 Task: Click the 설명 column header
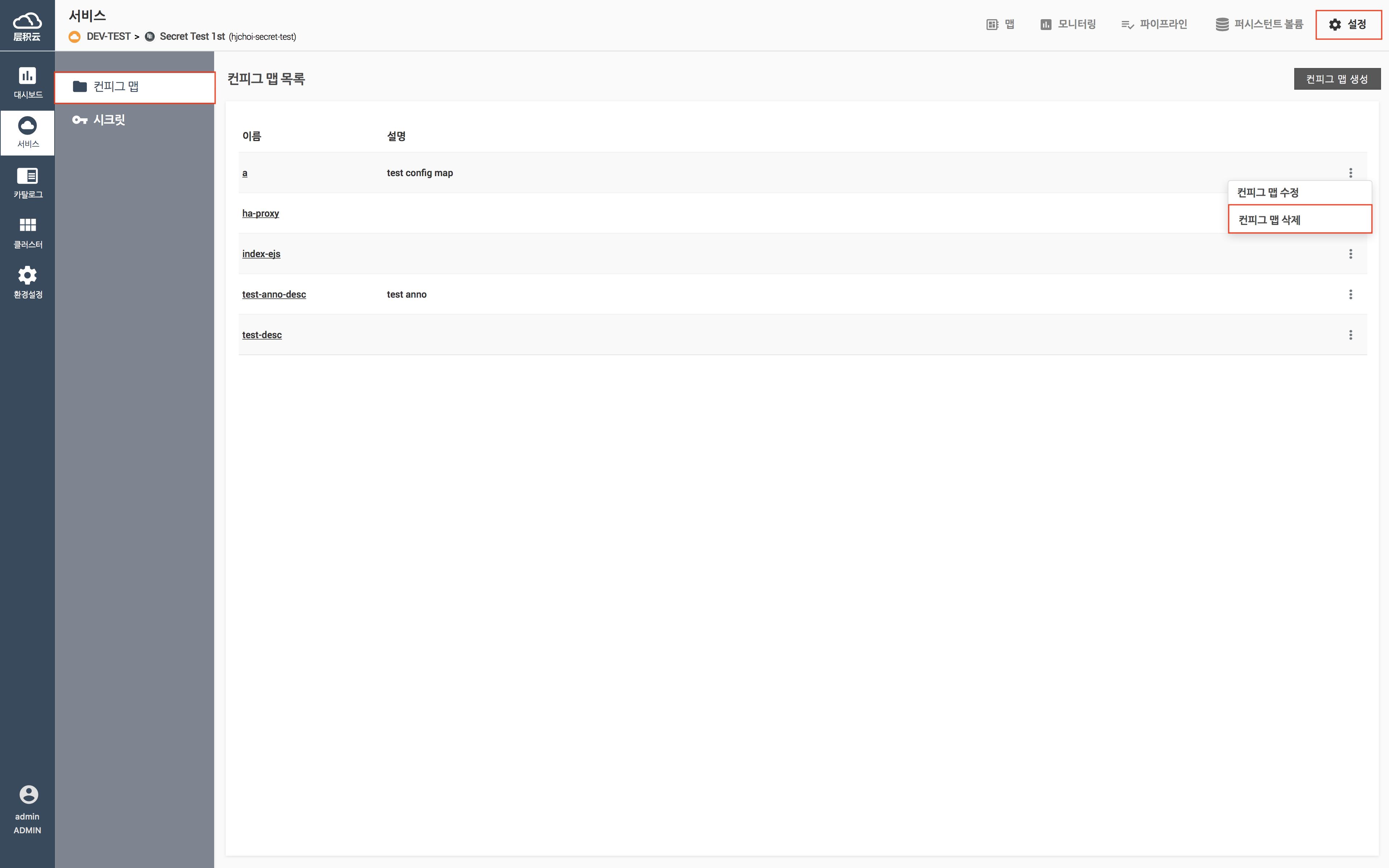tap(396, 136)
